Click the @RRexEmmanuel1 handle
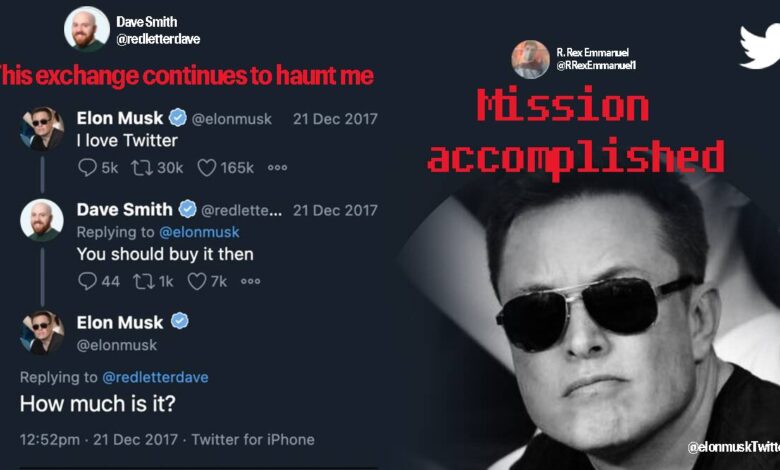Viewport: 780px width, 470px height. 596,66
